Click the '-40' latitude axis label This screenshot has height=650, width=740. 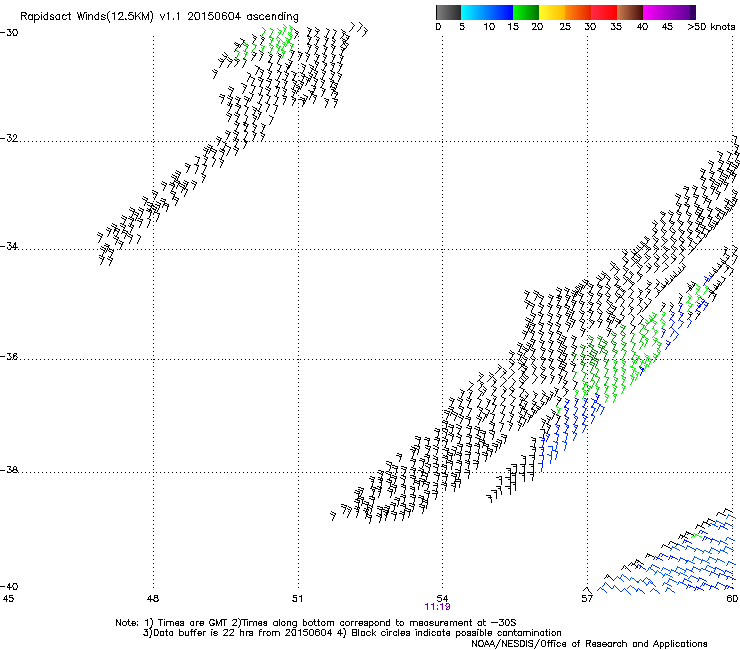(x=9, y=586)
